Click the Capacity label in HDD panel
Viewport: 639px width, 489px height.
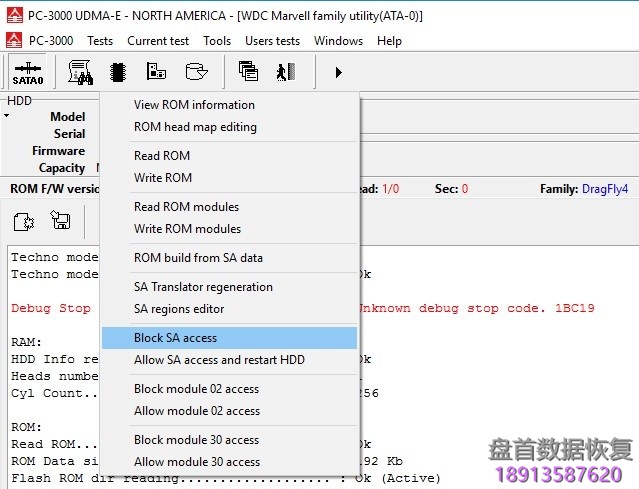point(62,168)
